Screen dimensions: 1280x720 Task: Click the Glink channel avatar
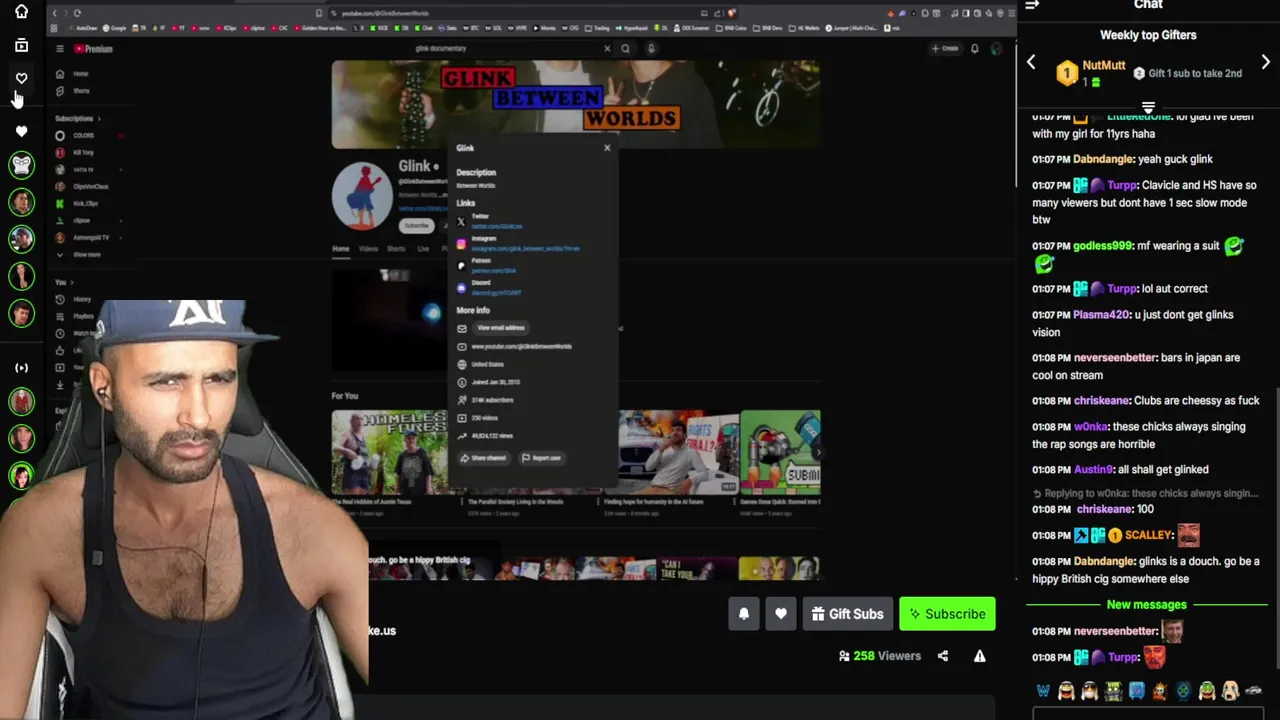point(363,195)
